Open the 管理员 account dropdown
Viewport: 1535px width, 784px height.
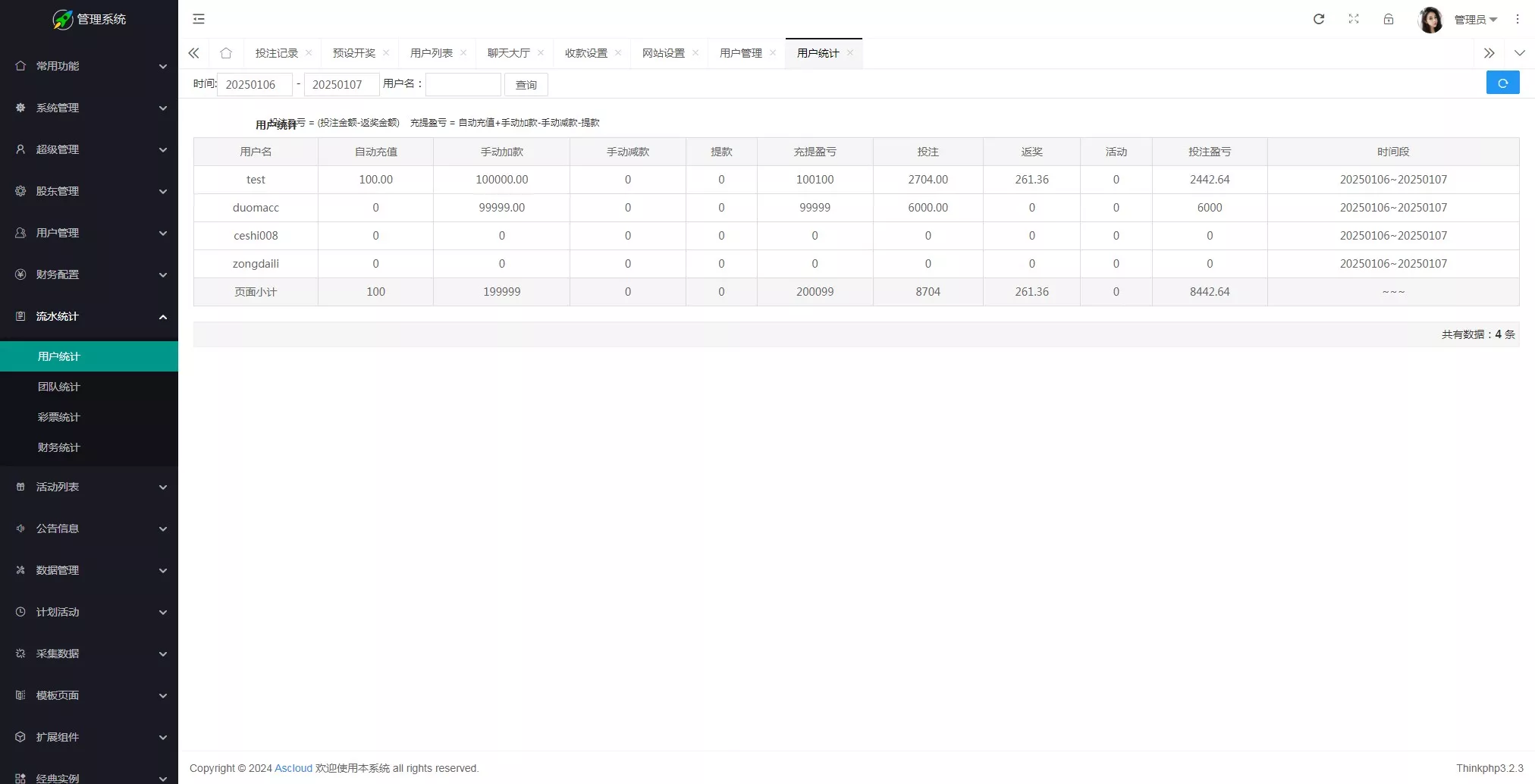(1474, 20)
